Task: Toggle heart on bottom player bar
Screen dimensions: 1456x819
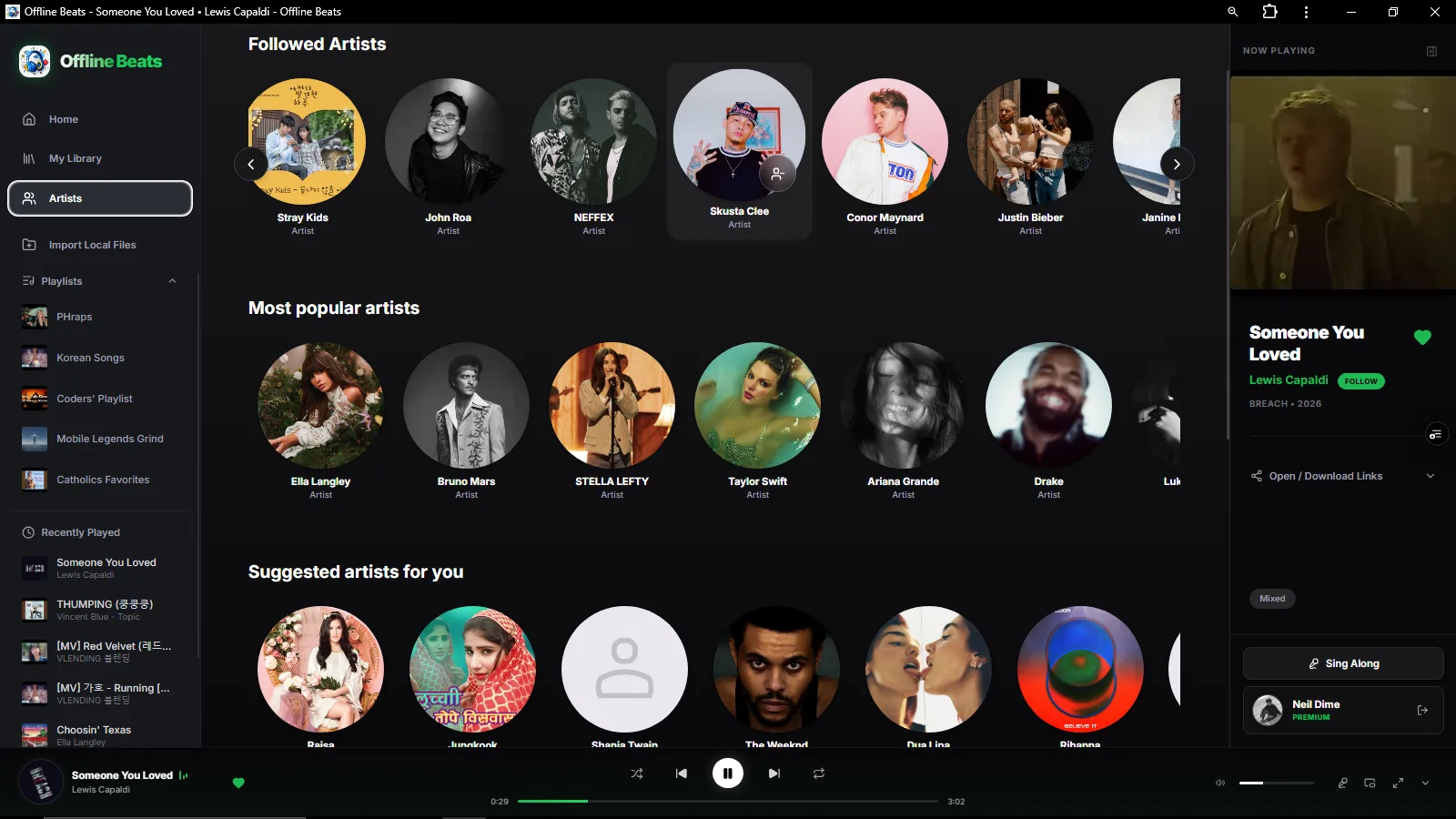Action: point(238,783)
